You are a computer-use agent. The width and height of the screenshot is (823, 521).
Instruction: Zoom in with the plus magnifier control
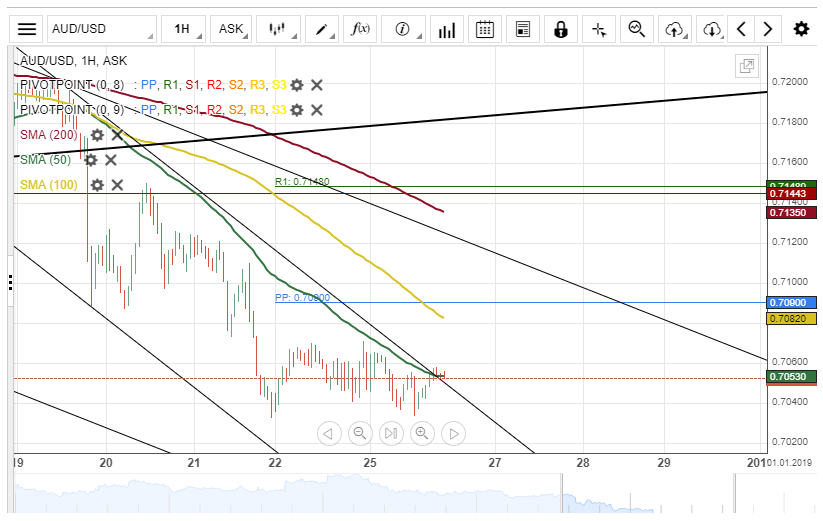tap(422, 433)
